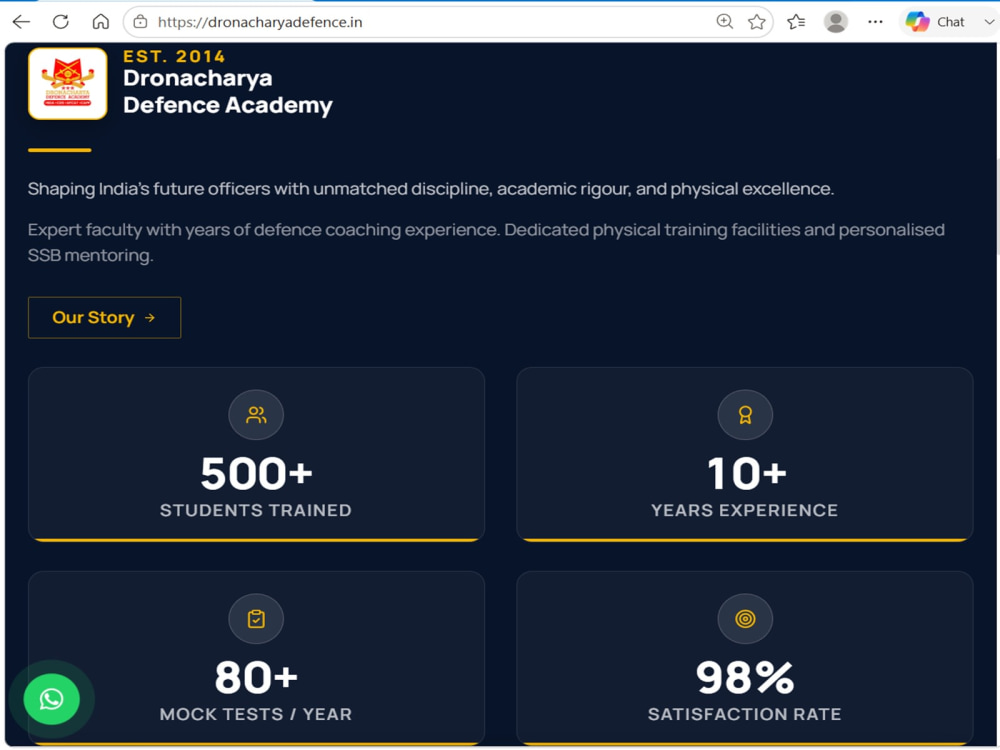Click the Dronacharya Defence Academy heading

228,92
